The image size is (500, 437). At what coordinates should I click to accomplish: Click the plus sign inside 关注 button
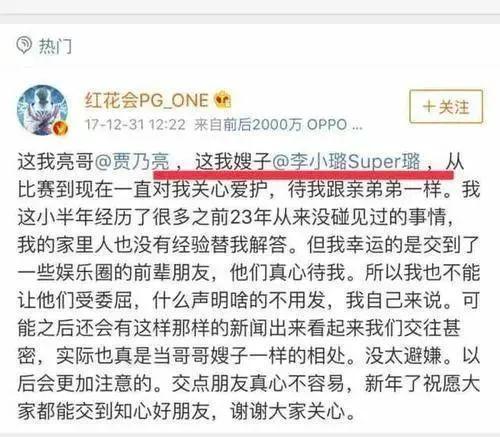[429, 107]
